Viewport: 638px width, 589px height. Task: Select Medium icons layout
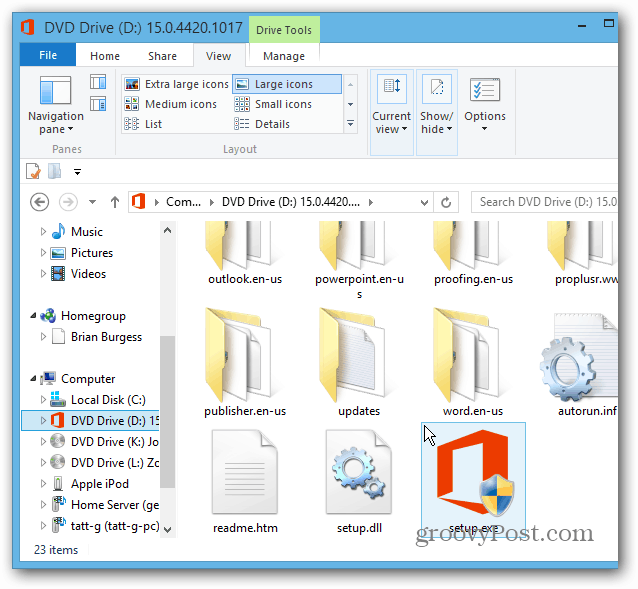coord(171,104)
